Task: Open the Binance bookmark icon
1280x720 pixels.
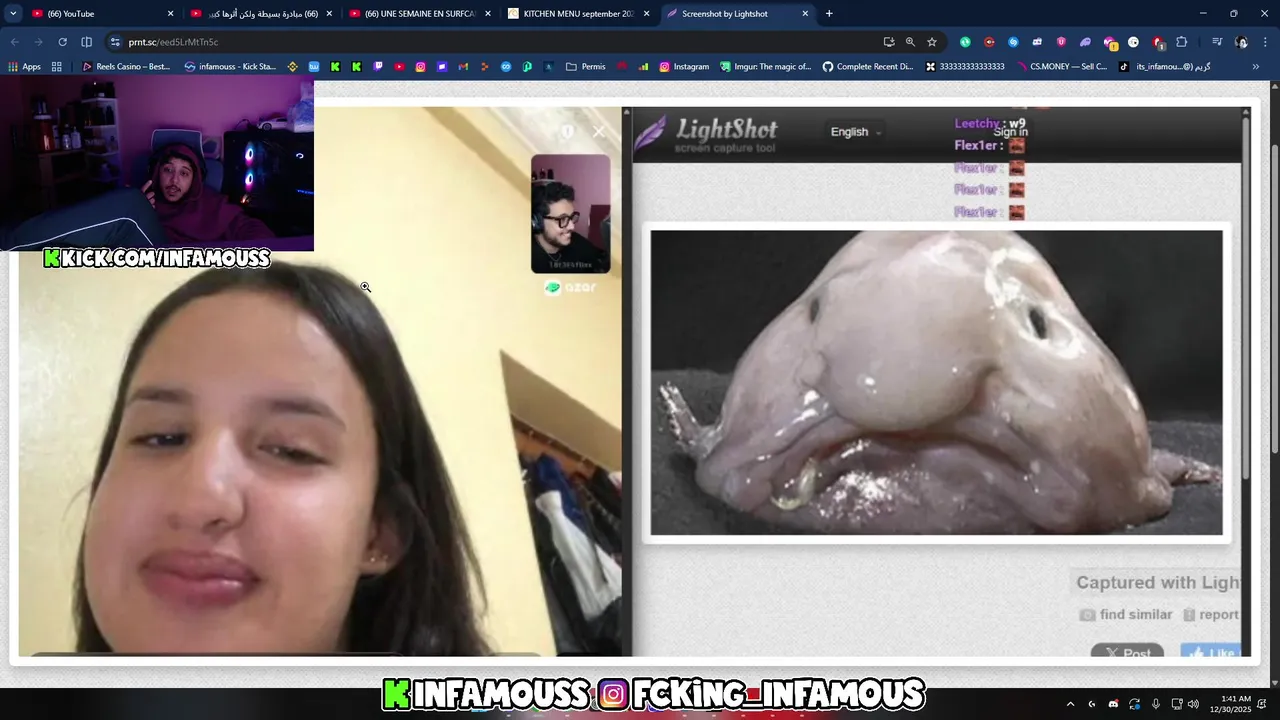Action: [x=292, y=67]
